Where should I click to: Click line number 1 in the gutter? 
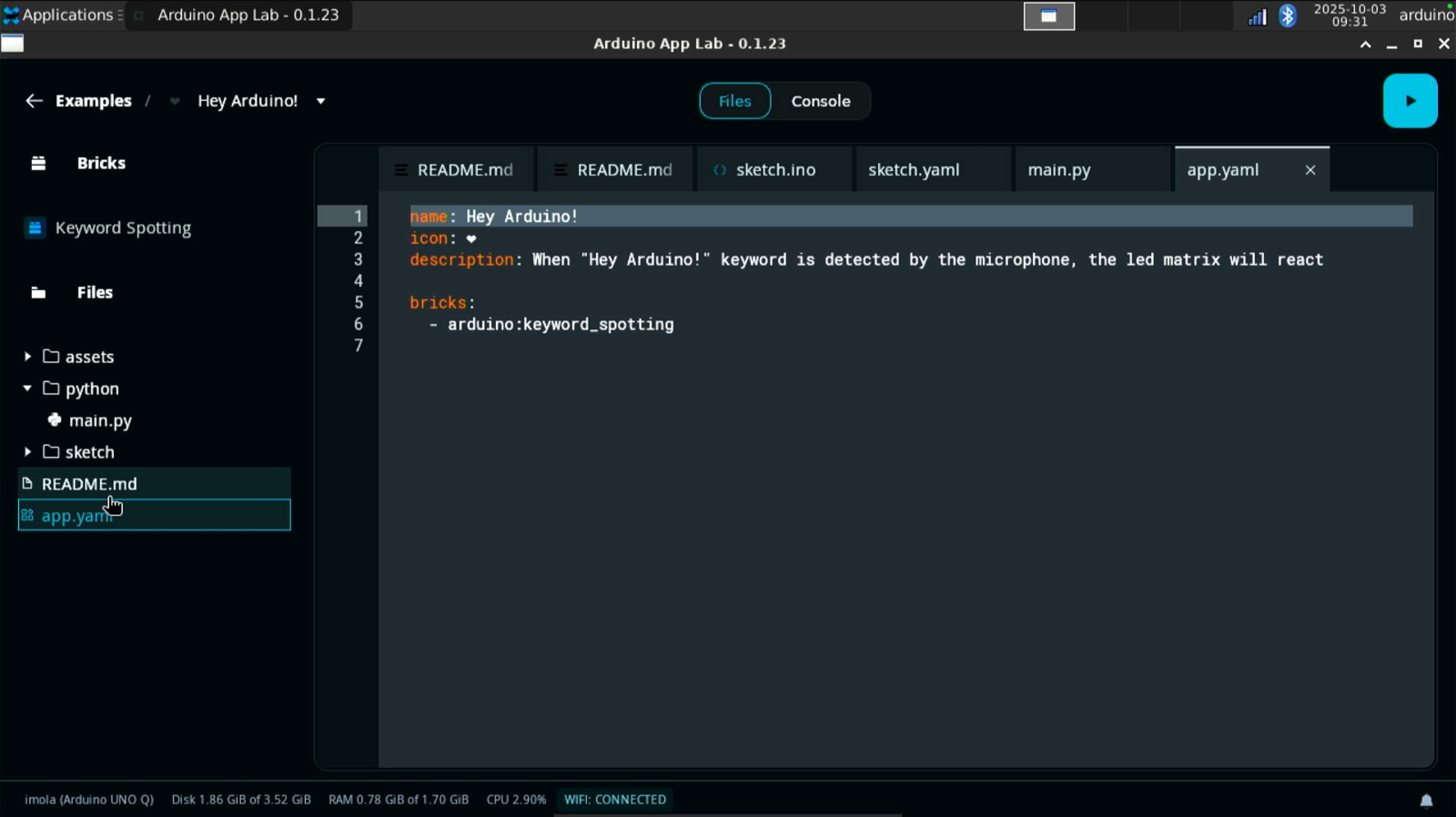coord(359,217)
